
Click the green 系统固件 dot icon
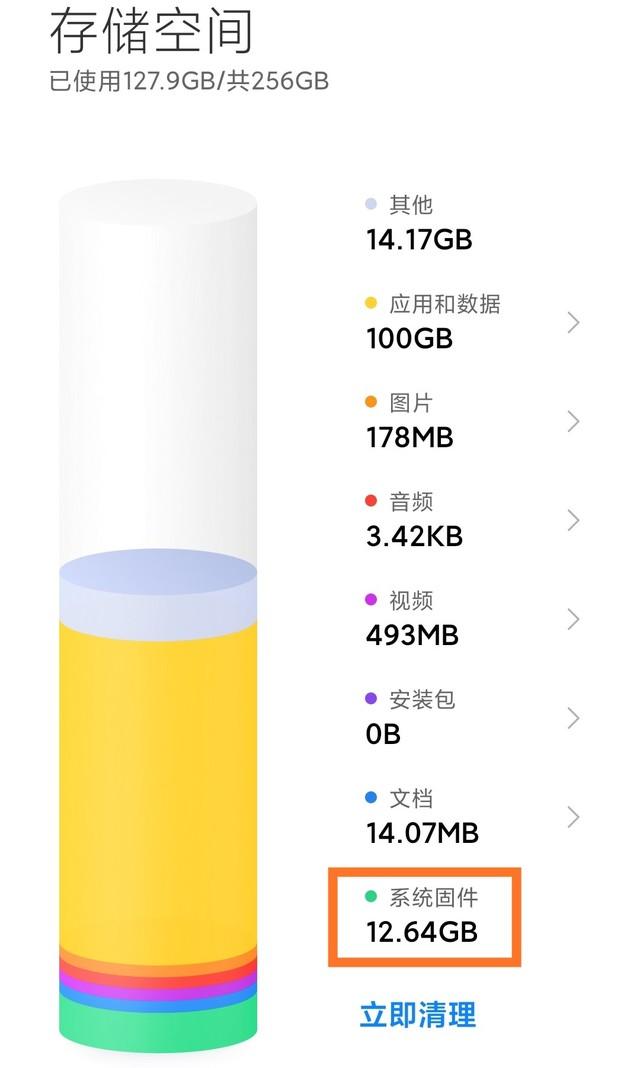pyautogui.click(x=371, y=897)
